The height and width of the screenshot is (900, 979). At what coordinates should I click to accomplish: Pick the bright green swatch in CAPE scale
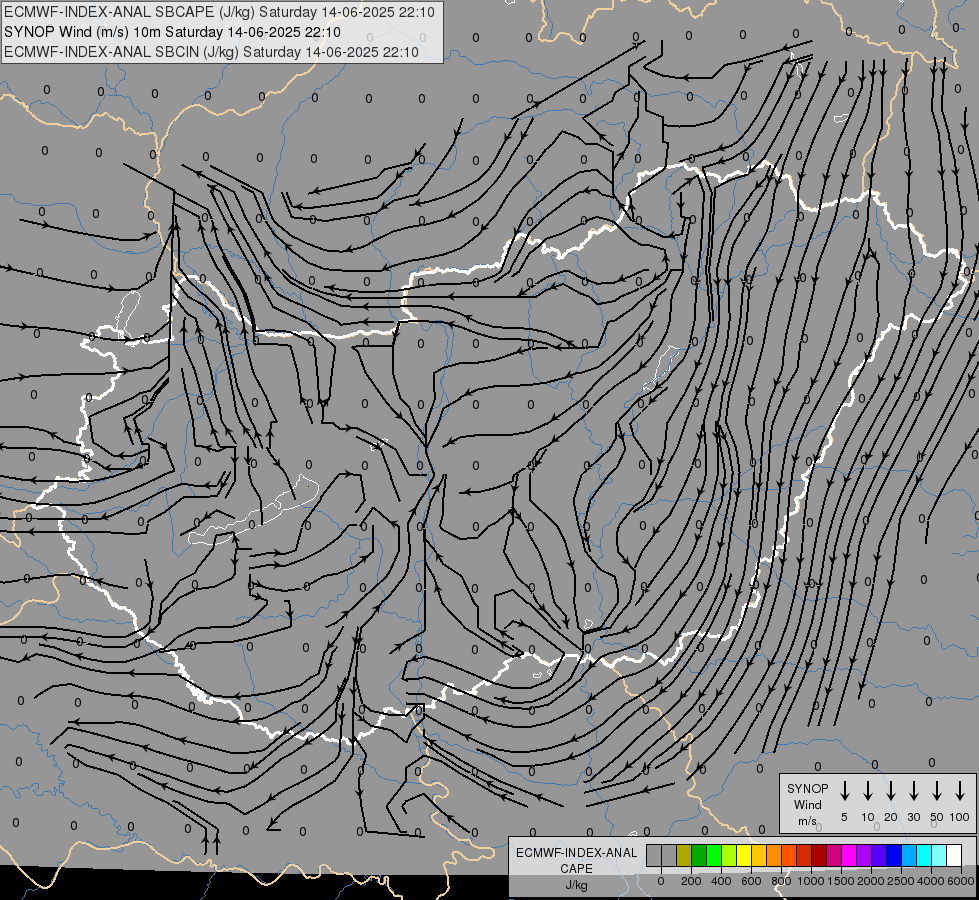coord(714,855)
